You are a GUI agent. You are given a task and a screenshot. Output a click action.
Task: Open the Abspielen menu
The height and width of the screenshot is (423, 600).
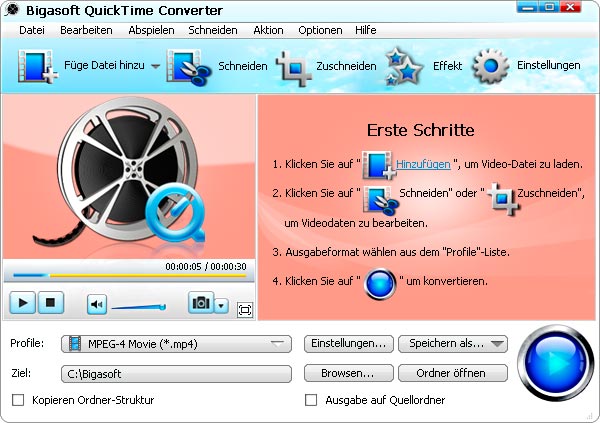pos(151,30)
